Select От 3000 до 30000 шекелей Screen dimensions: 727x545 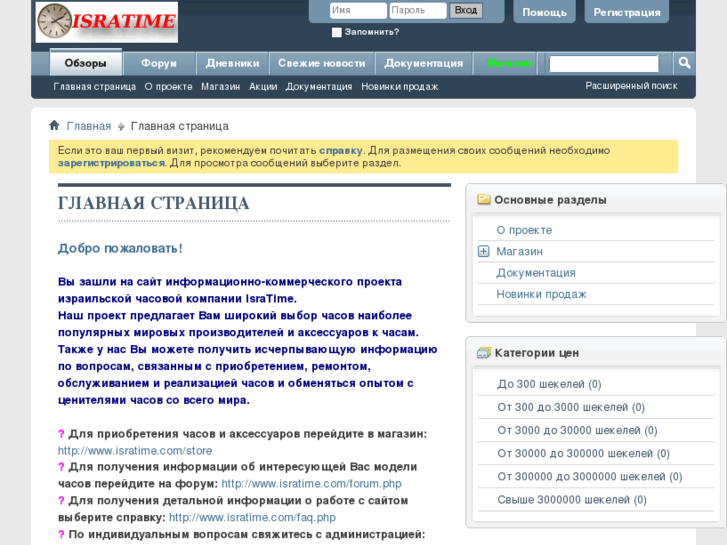[577, 430]
